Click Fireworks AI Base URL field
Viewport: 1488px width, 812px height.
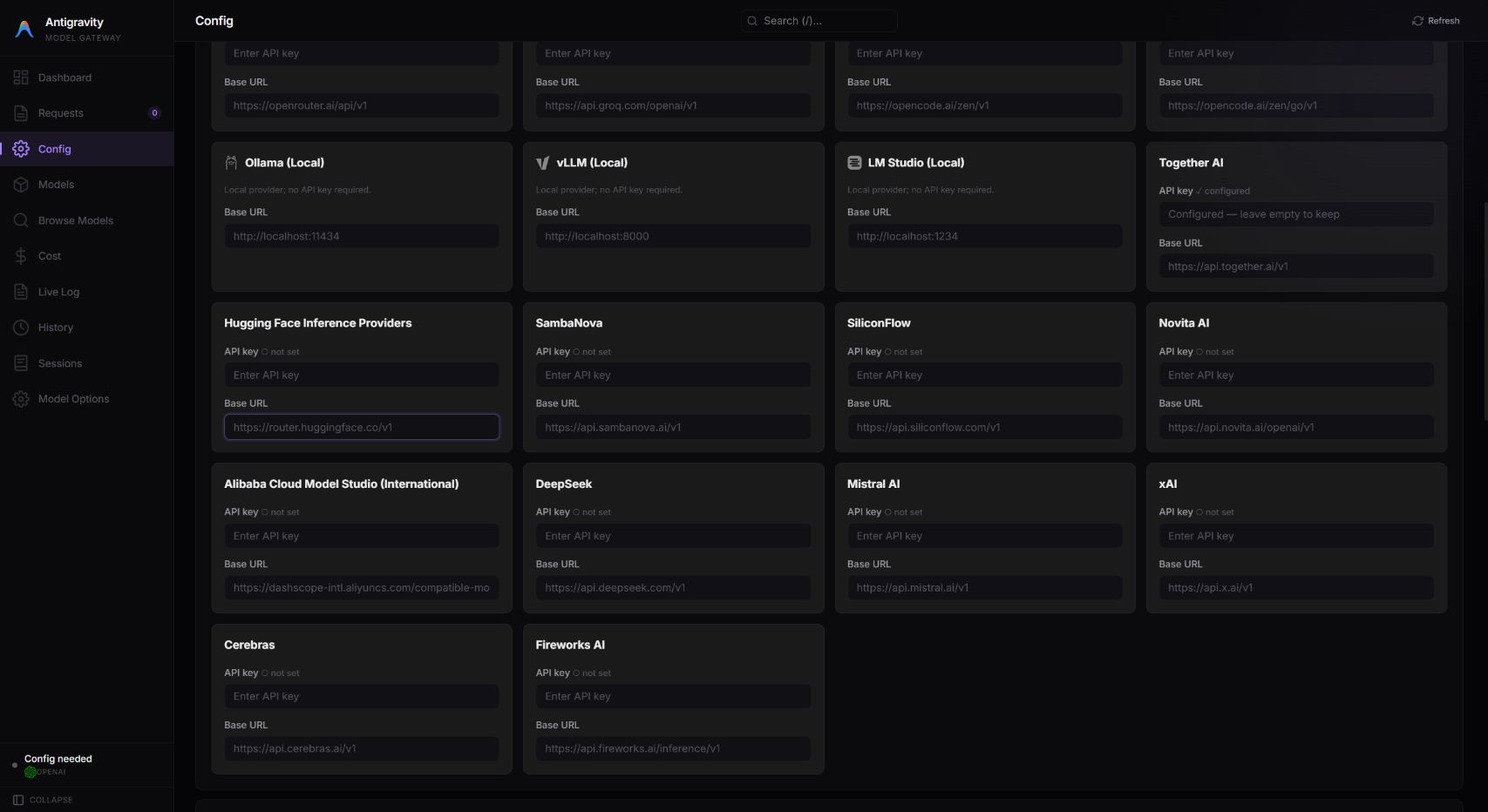(673, 748)
